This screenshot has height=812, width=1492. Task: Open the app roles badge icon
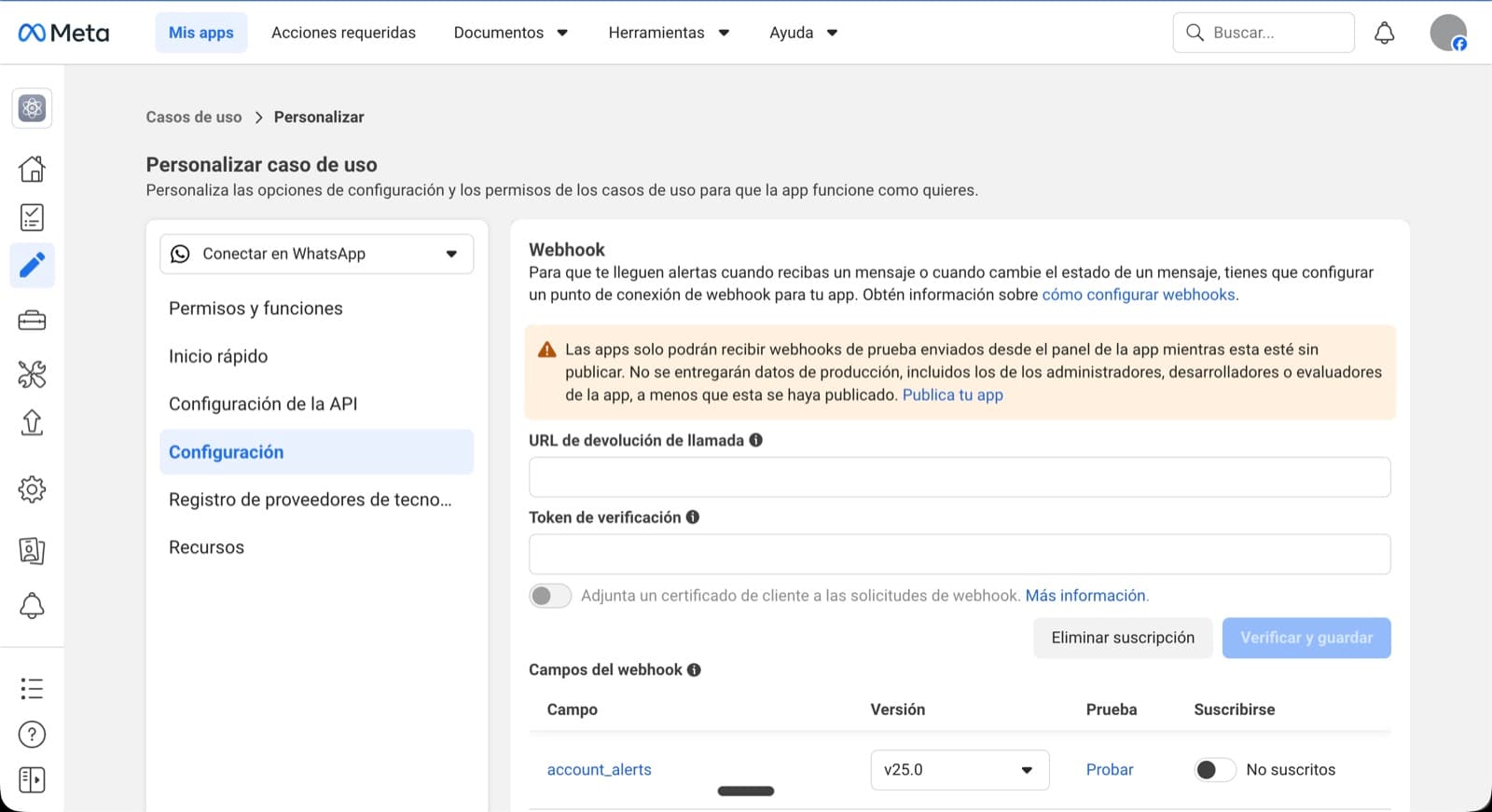point(32,551)
